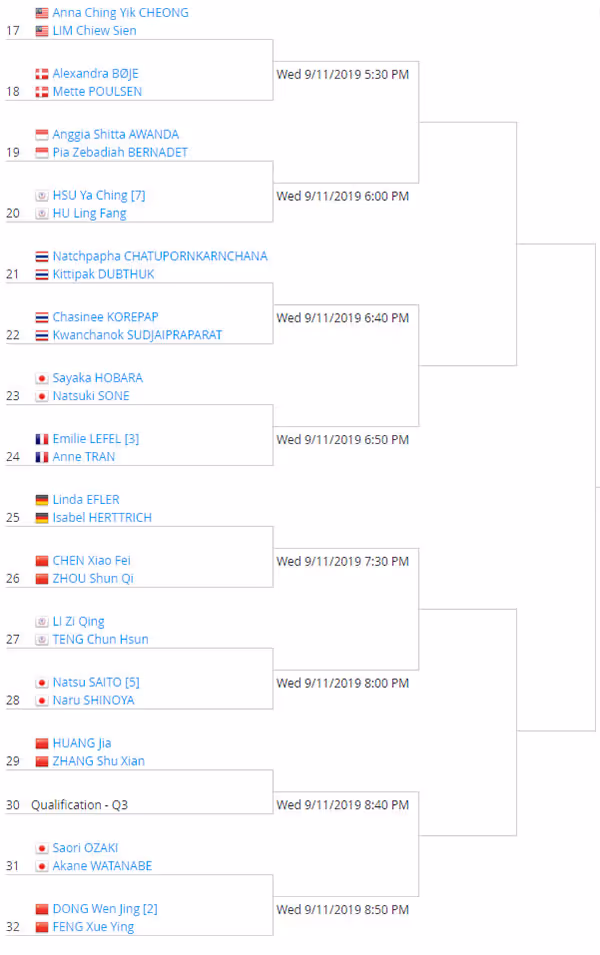Select TENG Chun Hsun name link
Screen dimensions: 600x955
(x=101, y=640)
